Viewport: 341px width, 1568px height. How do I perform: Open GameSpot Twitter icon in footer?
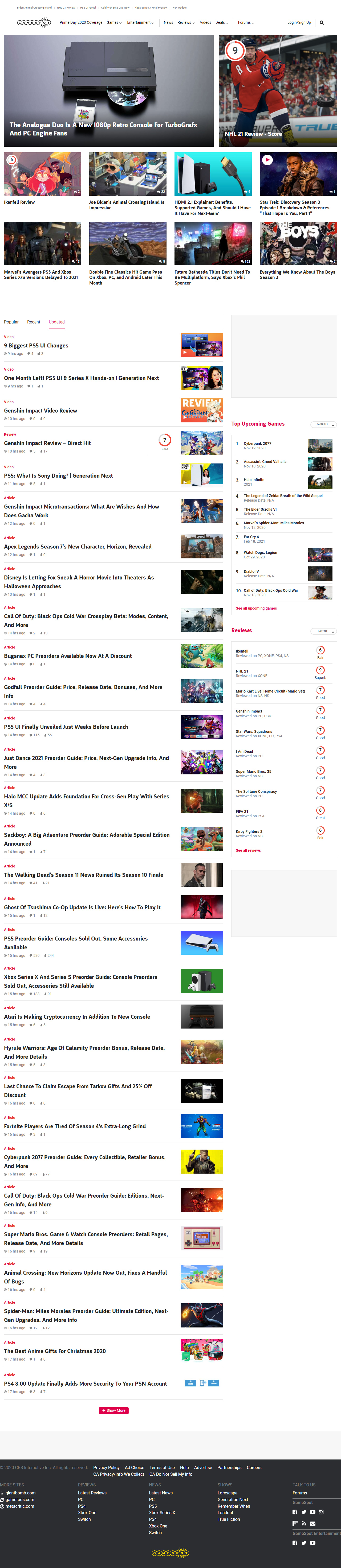click(x=304, y=1512)
